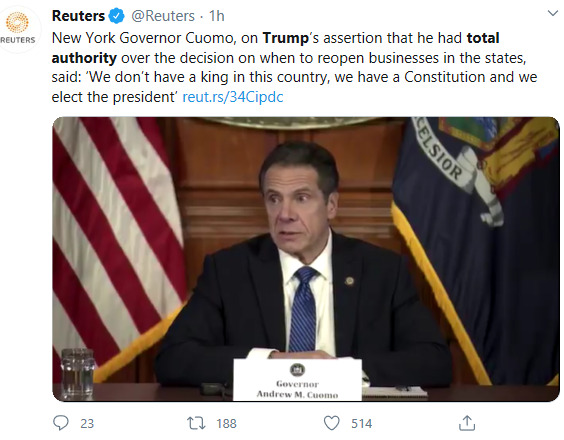Click the Governor Andrew M. Cuomo nameplate
564x440 pixels.
click(297, 380)
